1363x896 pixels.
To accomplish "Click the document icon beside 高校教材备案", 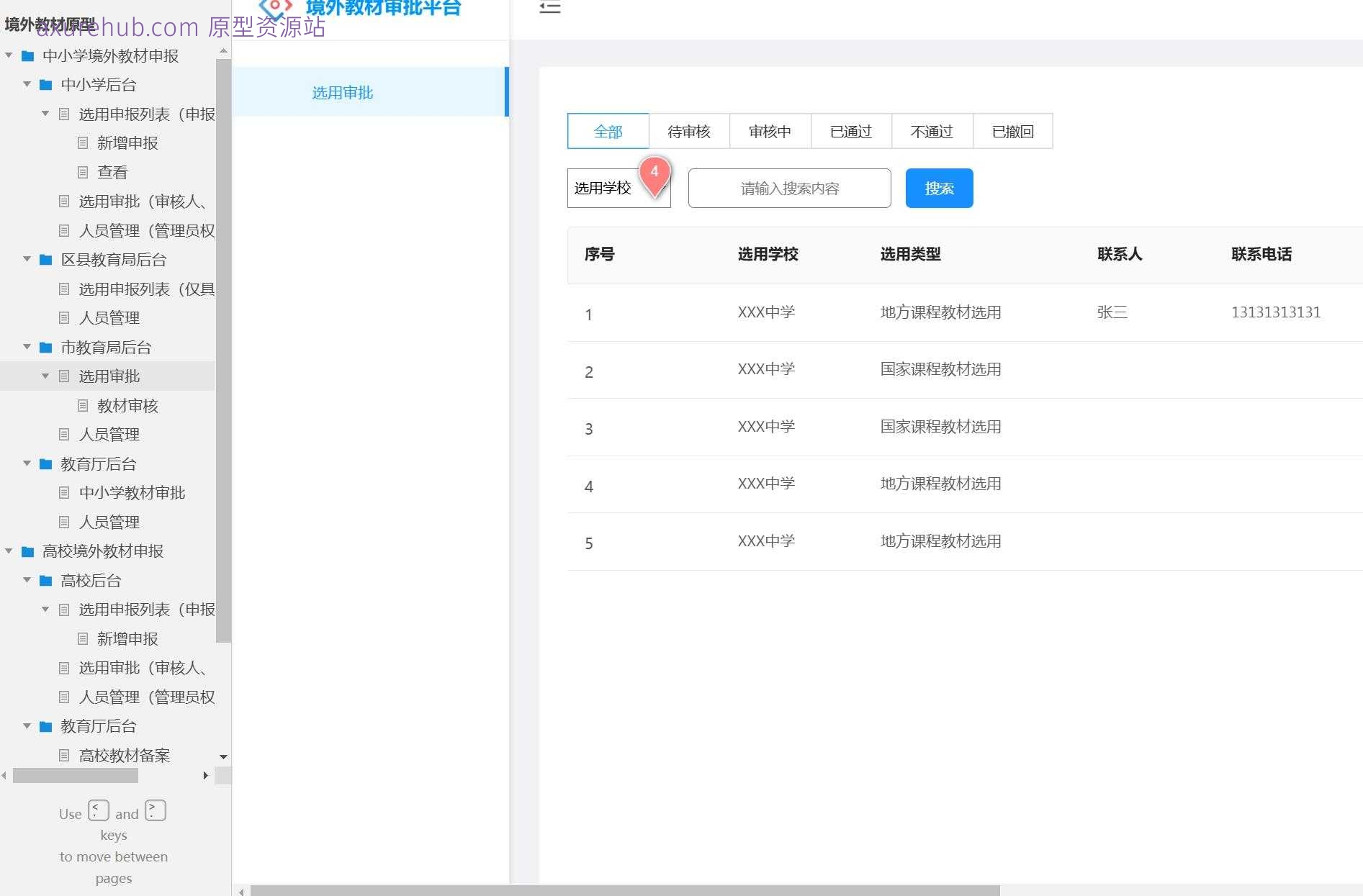I will [x=63, y=755].
